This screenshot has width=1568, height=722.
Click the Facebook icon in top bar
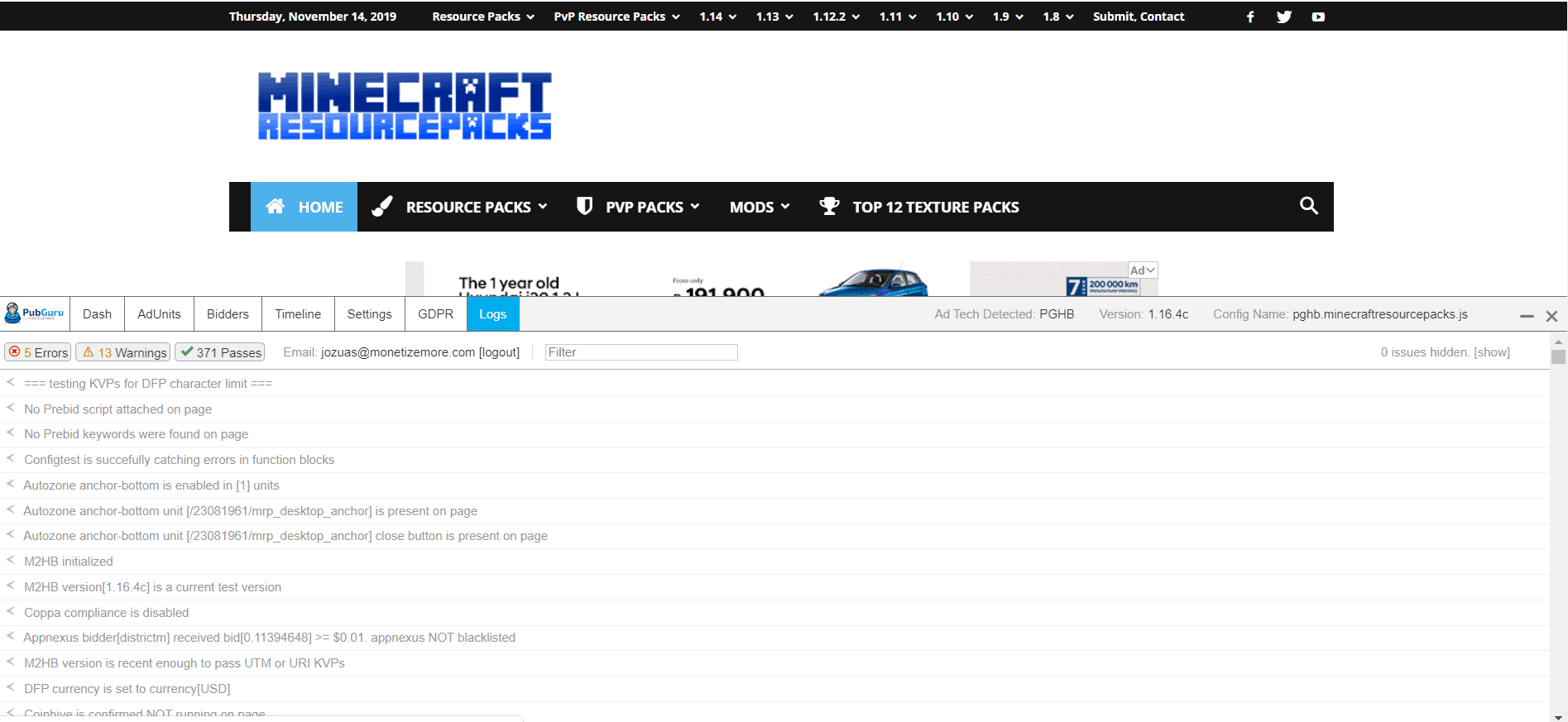(1250, 17)
